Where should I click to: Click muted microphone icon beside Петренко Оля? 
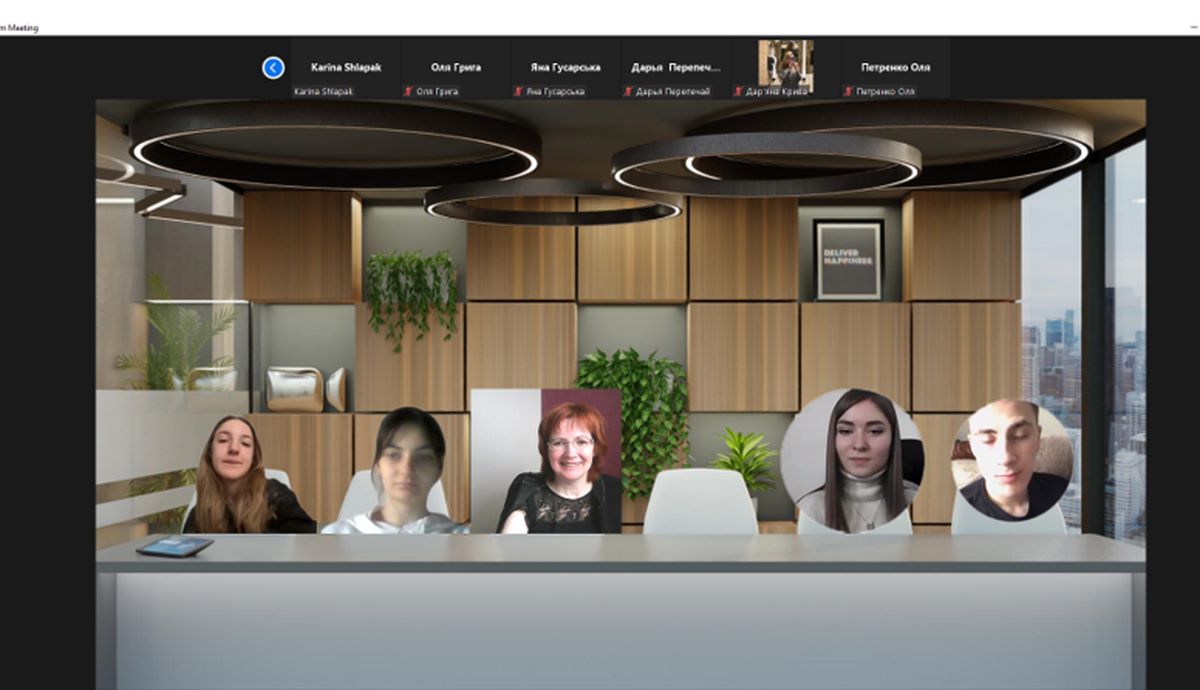click(x=848, y=91)
